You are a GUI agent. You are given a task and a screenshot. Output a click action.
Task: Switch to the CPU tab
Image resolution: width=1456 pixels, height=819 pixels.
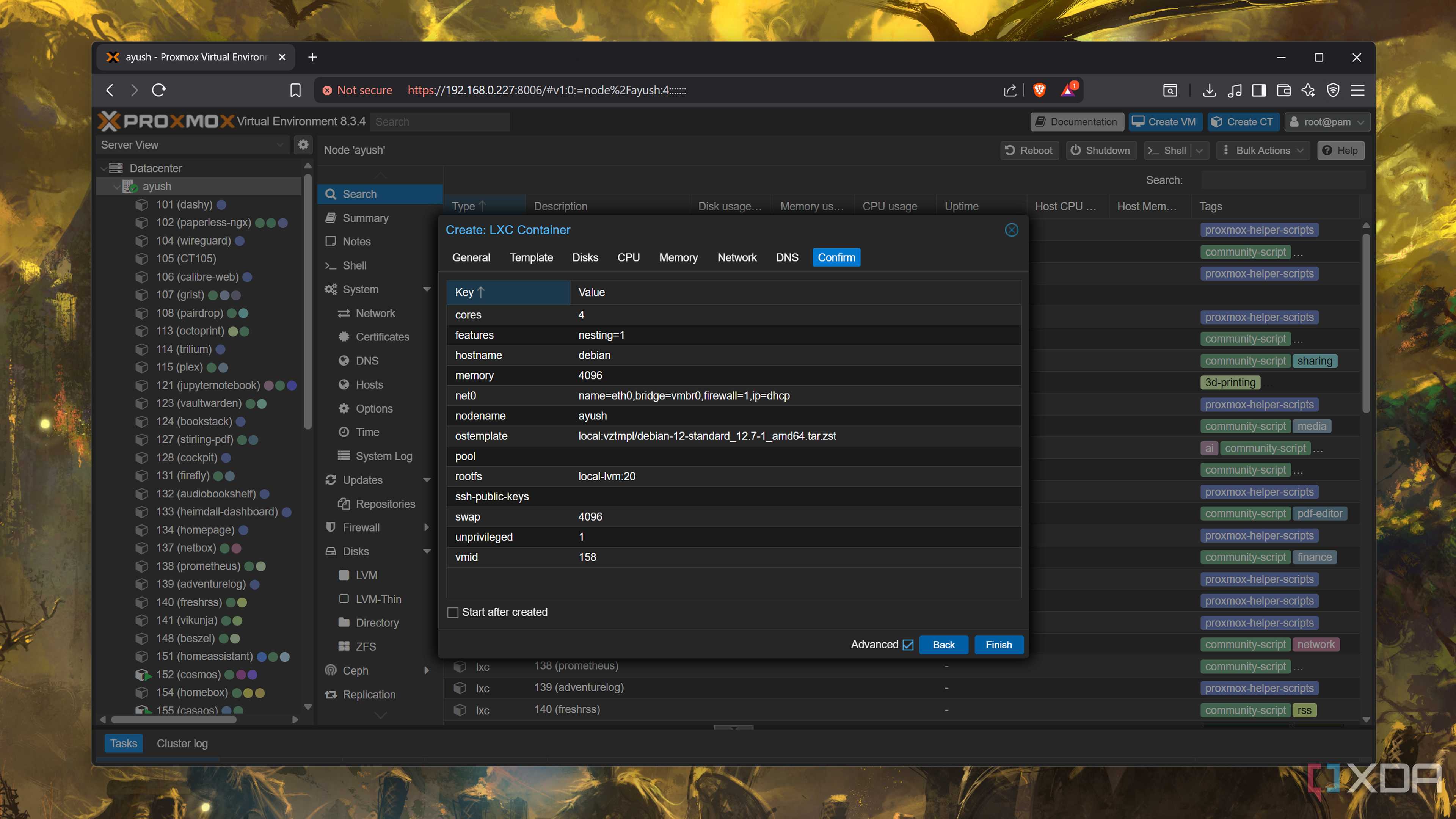(629, 258)
